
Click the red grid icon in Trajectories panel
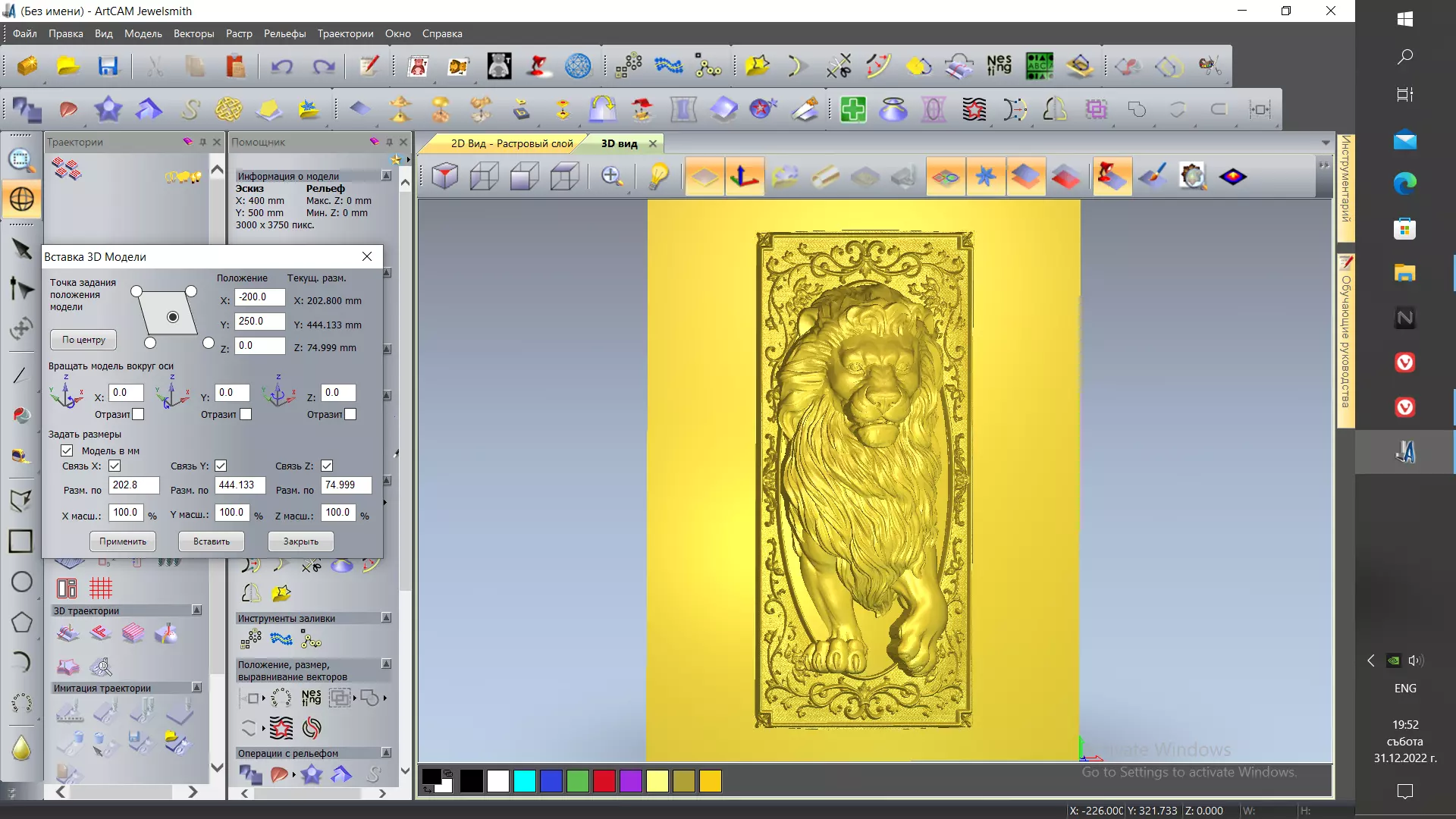[x=100, y=588]
